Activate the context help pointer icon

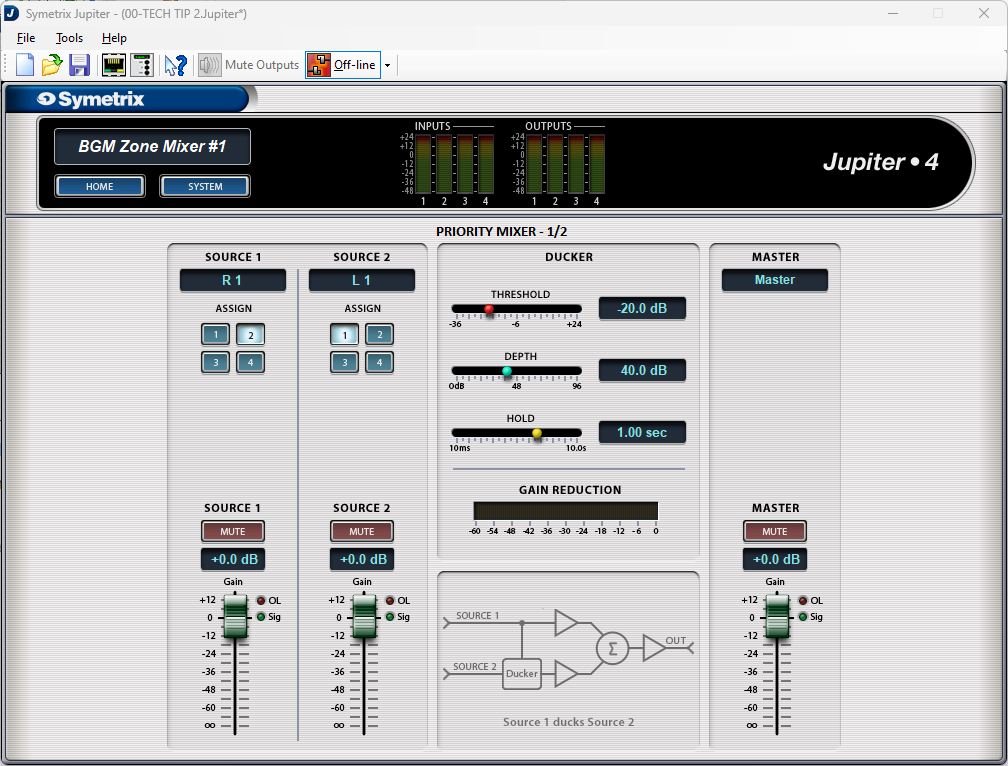[x=175, y=66]
